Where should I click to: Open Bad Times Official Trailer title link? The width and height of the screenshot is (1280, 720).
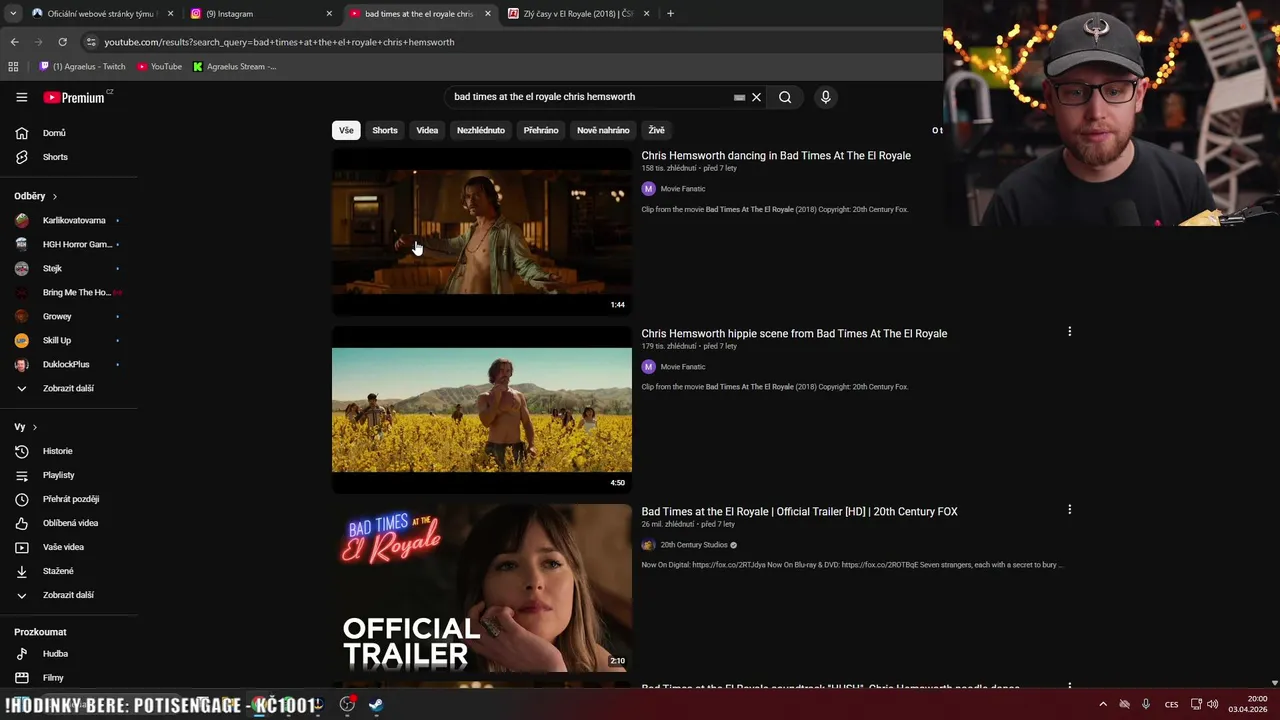(799, 512)
